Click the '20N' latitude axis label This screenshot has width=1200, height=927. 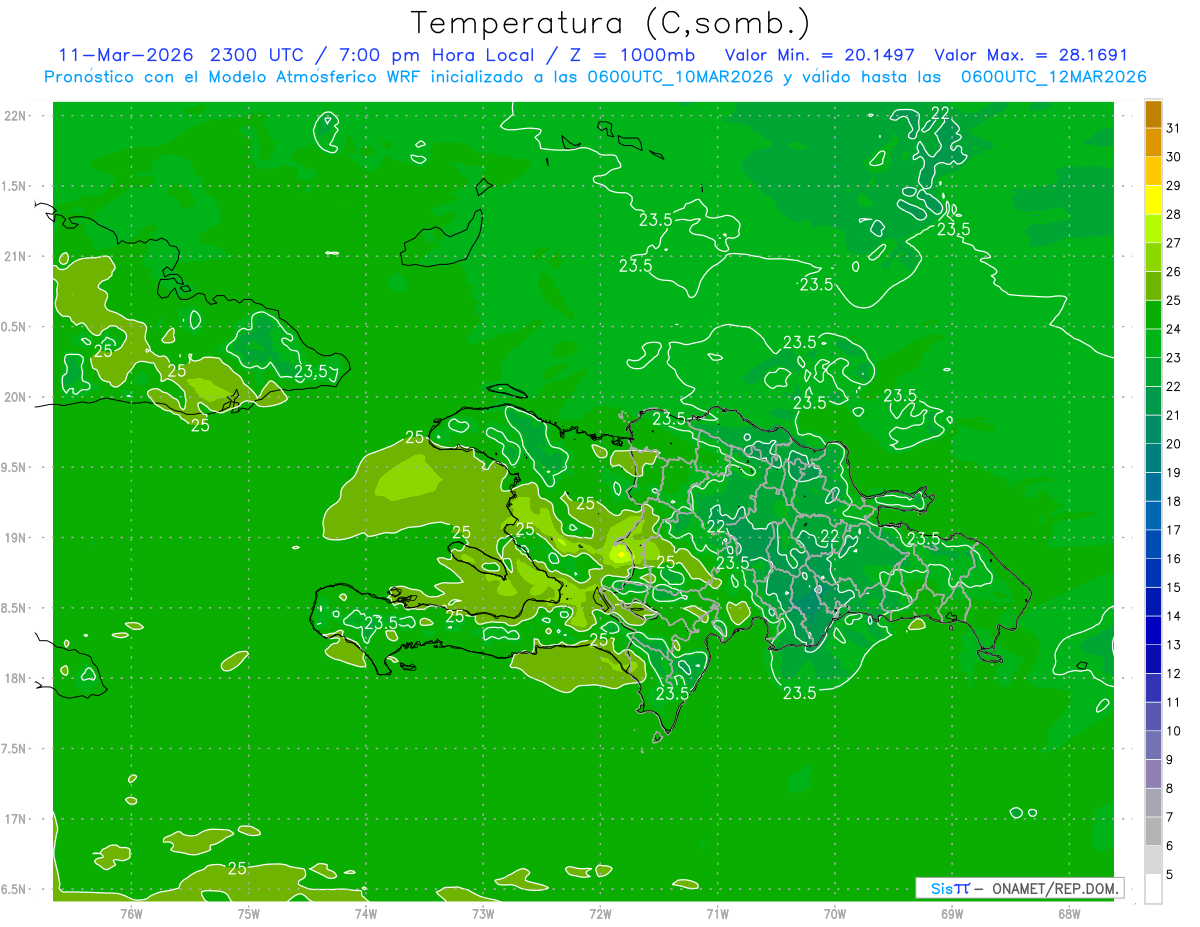[16, 397]
